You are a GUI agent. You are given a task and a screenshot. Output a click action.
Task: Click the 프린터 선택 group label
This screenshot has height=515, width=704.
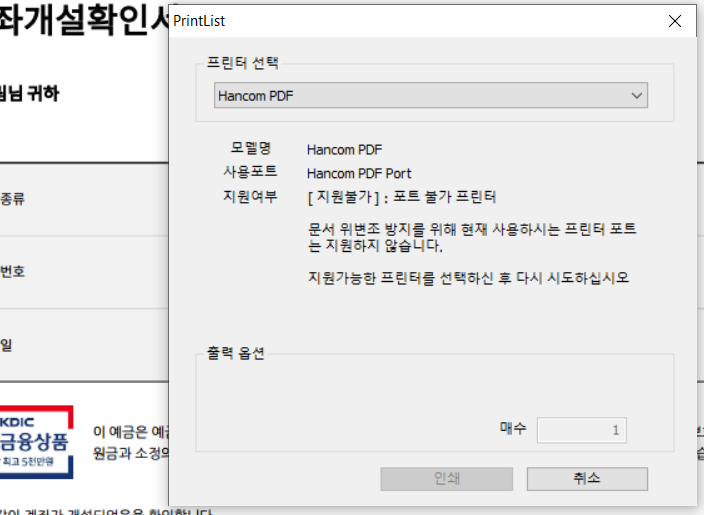coord(242,62)
